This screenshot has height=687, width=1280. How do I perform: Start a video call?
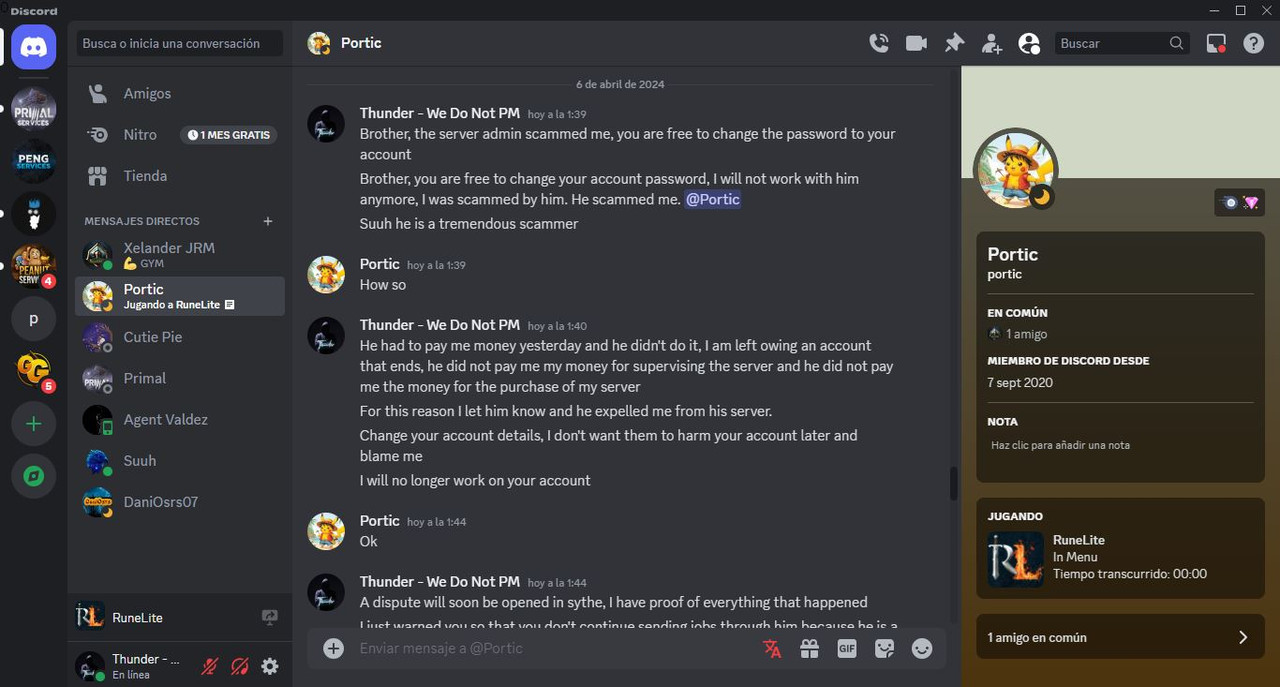(x=916, y=43)
